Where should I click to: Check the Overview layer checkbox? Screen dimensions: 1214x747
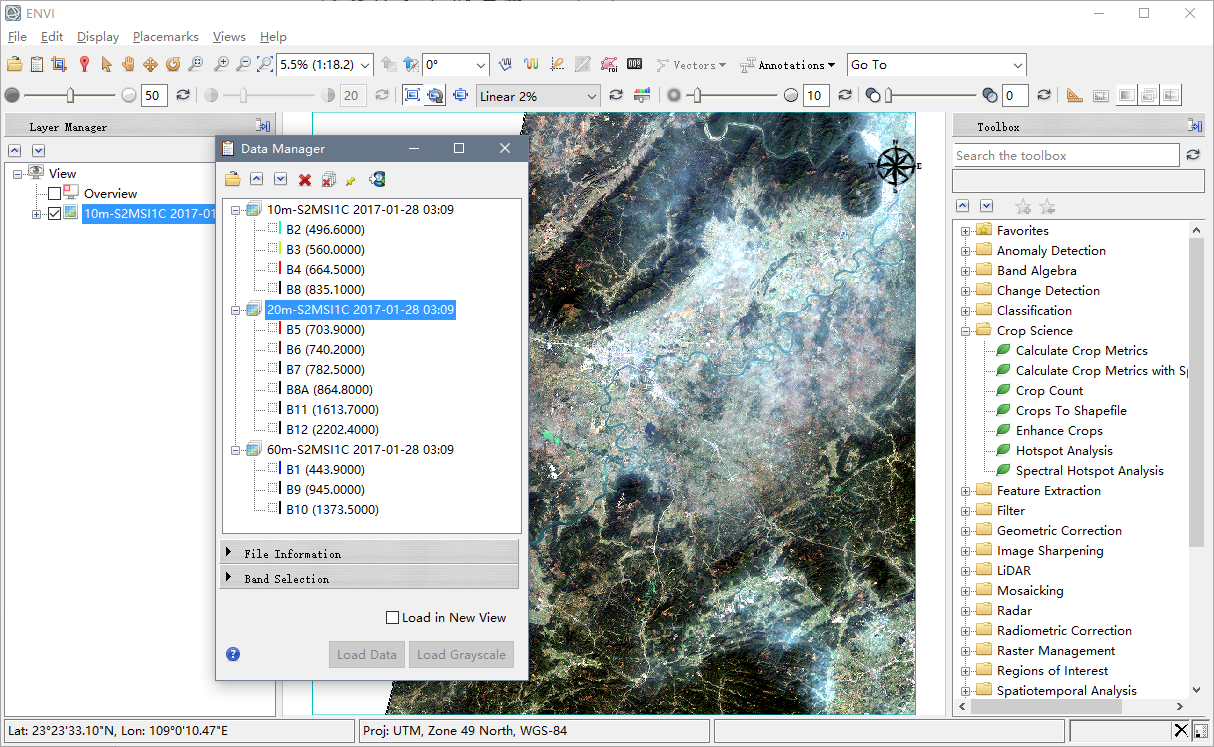(54, 194)
